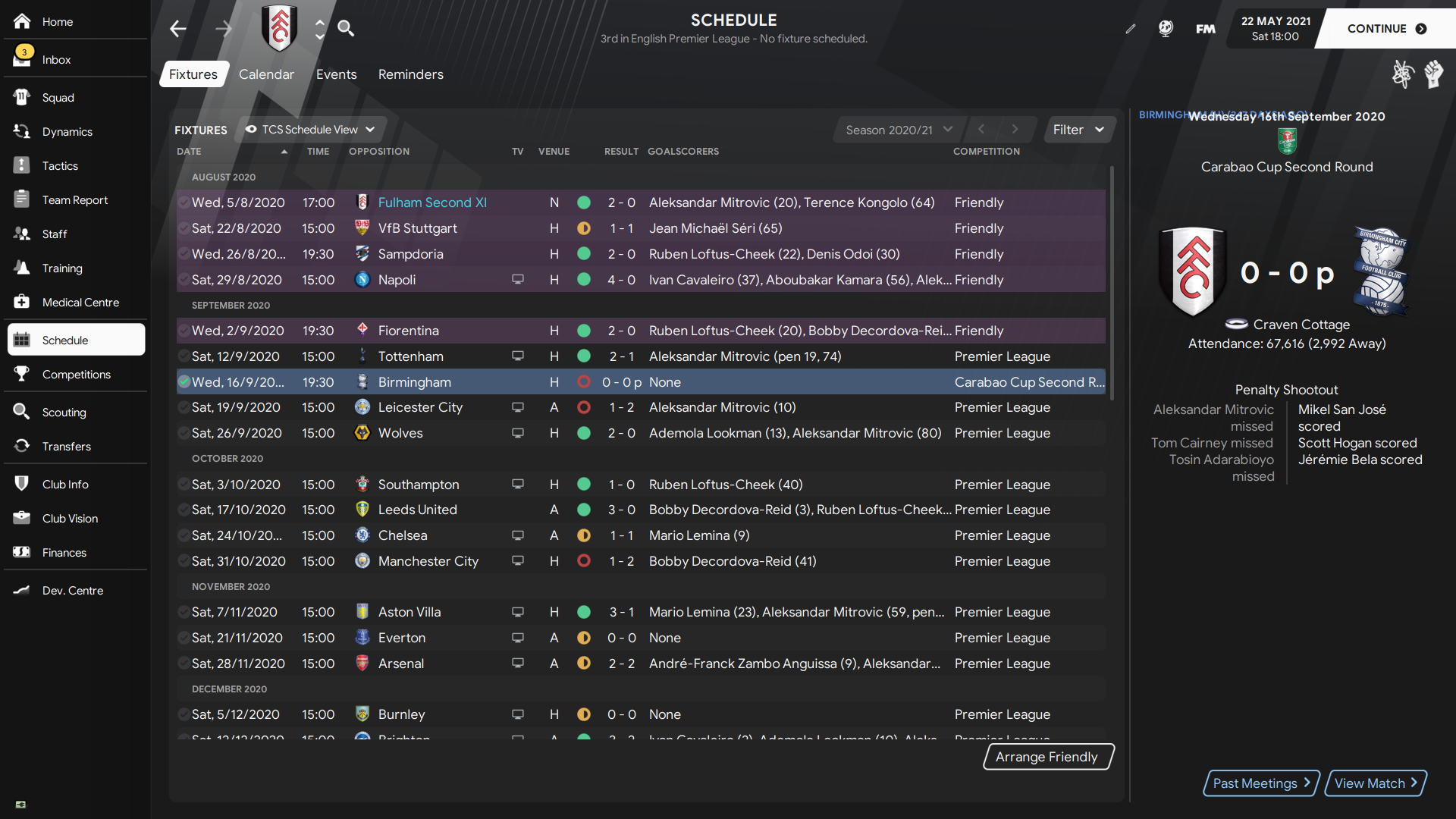The height and width of the screenshot is (819, 1456).
Task: Toggle checkmark on Birmingham fixture row
Action: coord(184,382)
